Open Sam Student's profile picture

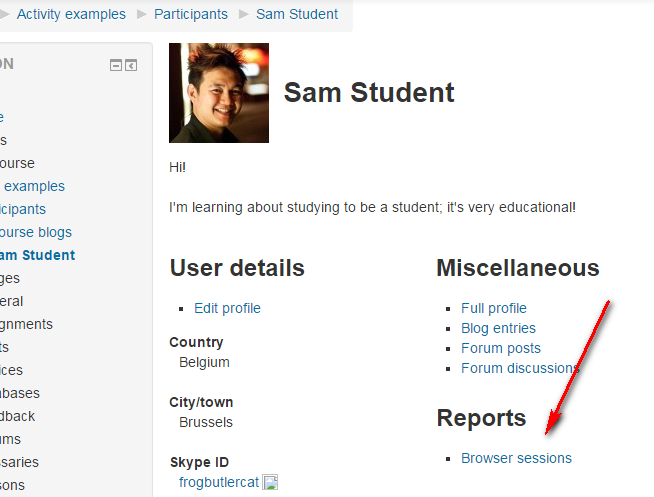click(219, 93)
